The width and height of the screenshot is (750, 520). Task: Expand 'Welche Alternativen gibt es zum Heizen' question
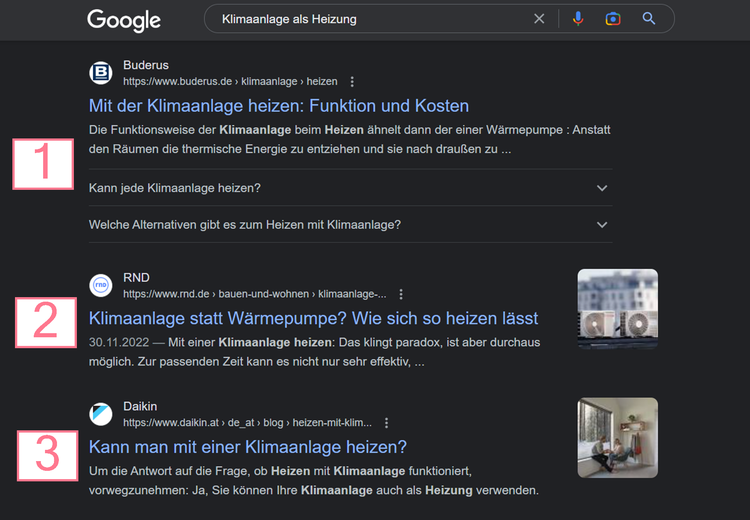(x=351, y=225)
